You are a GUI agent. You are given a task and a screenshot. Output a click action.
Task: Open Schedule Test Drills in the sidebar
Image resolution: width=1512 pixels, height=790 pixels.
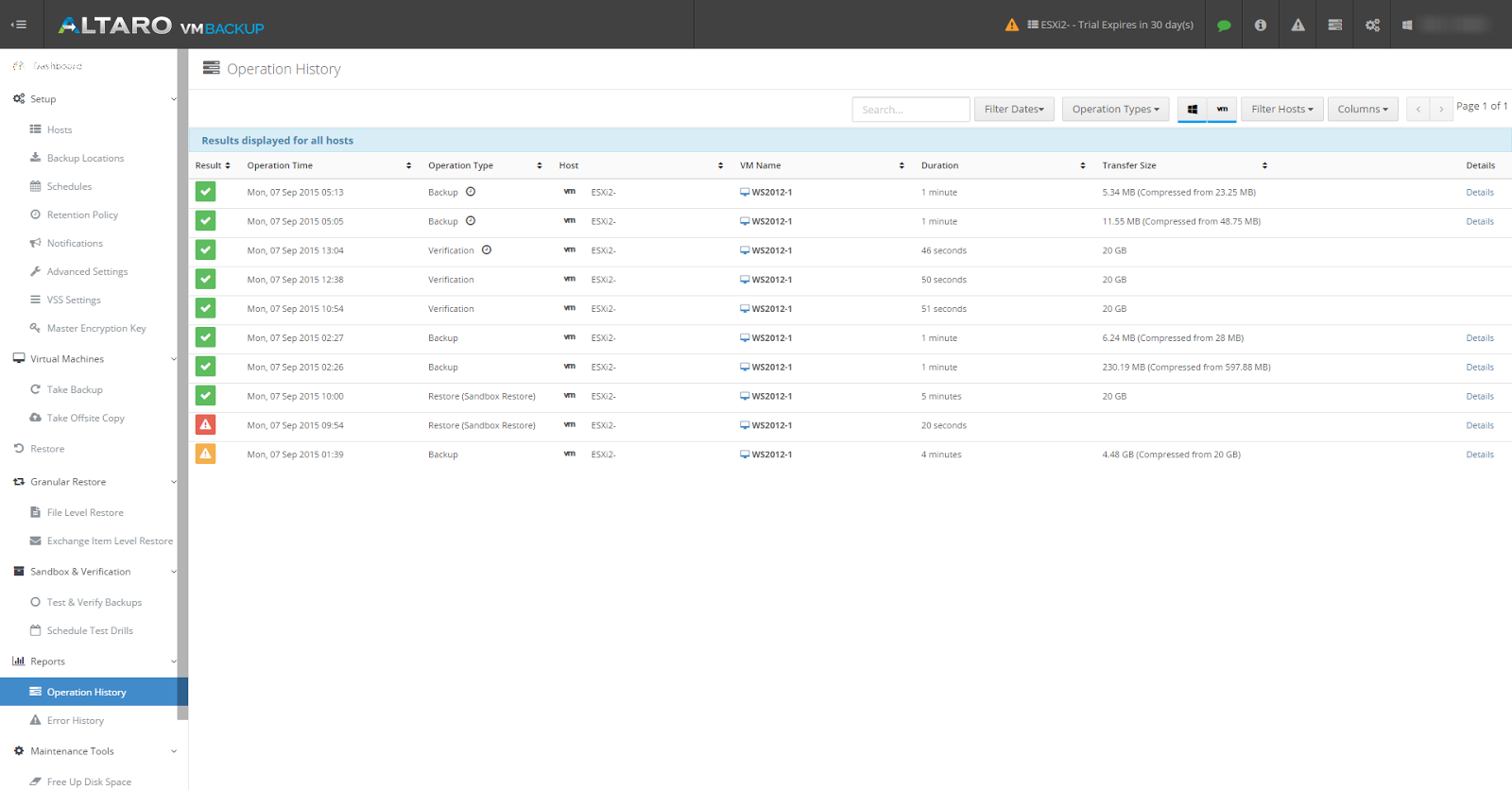click(90, 631)
